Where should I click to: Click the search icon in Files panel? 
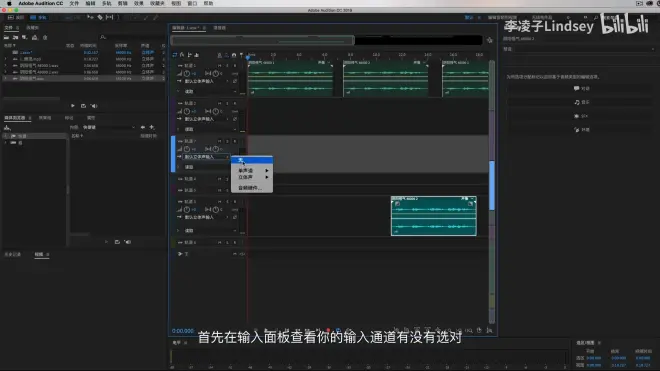(103, 37)
